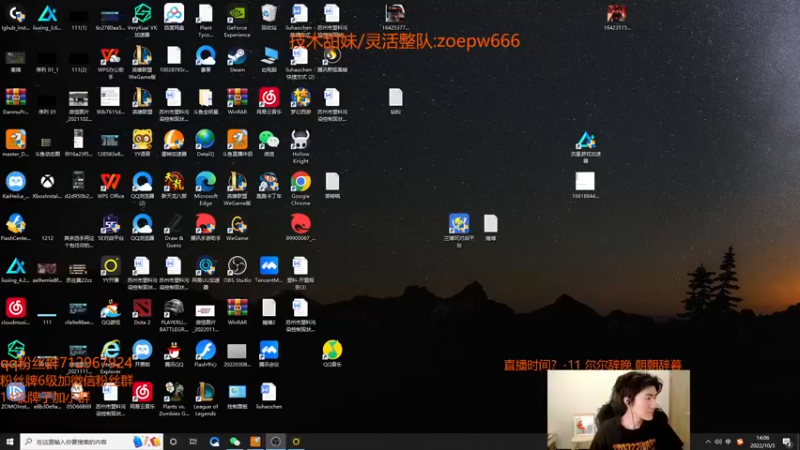Expand hidden system tray icons

(x=708, y=442)
